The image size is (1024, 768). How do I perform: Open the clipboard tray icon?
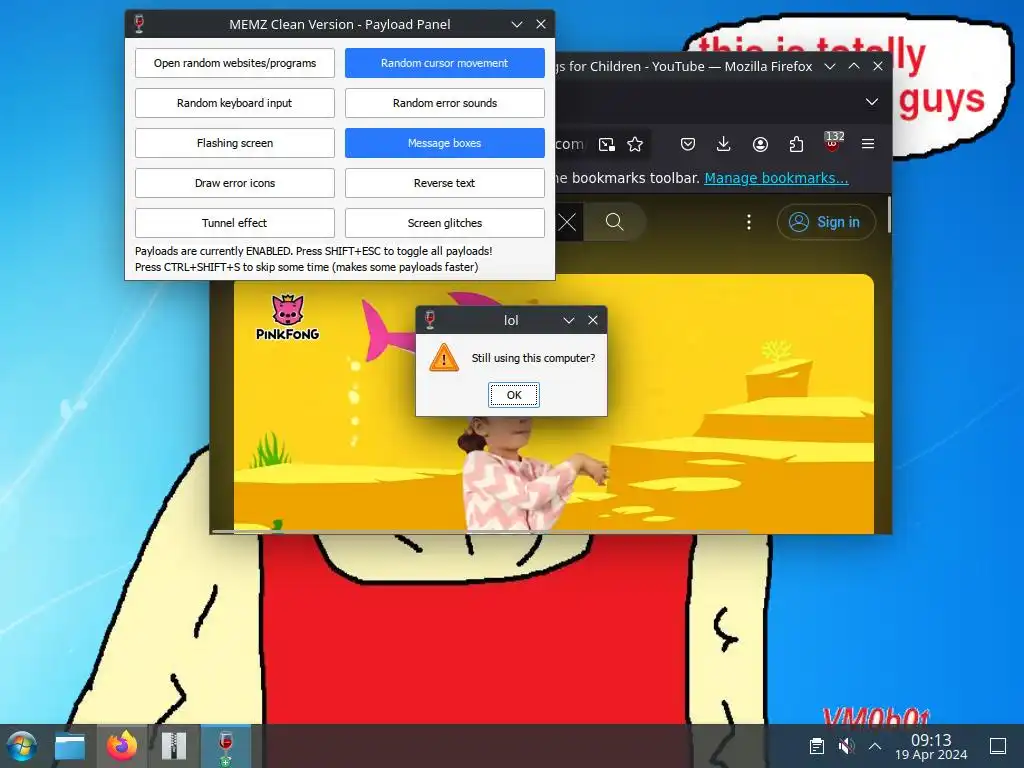tap(816, 746)
